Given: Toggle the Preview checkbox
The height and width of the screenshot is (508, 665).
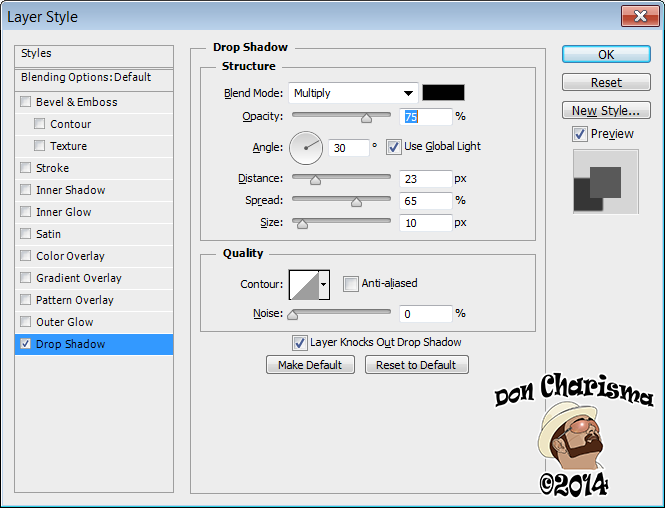Looking at the screenshot, I should [x=580, y=134].
